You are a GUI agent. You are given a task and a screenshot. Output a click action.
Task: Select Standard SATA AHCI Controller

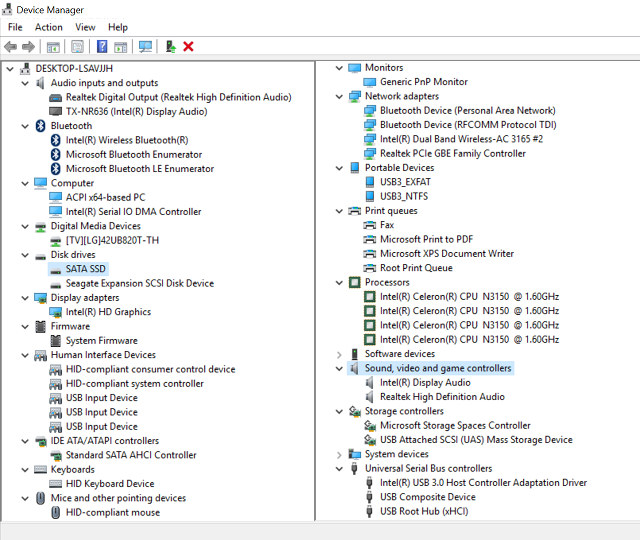[131, 455]
